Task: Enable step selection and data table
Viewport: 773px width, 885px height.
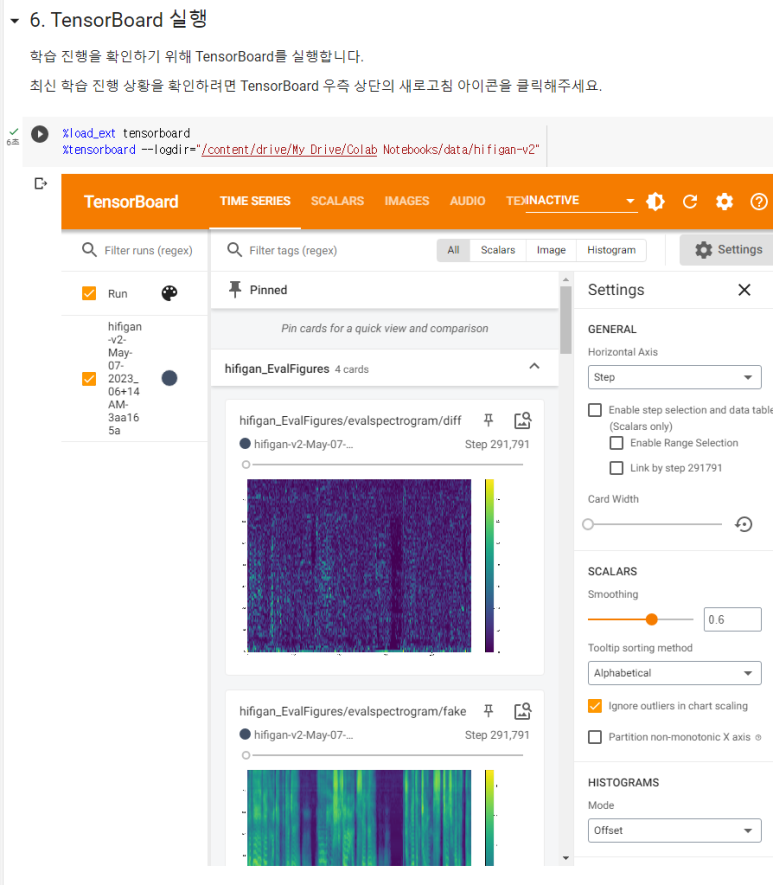Action: click(x=595, y=410)
